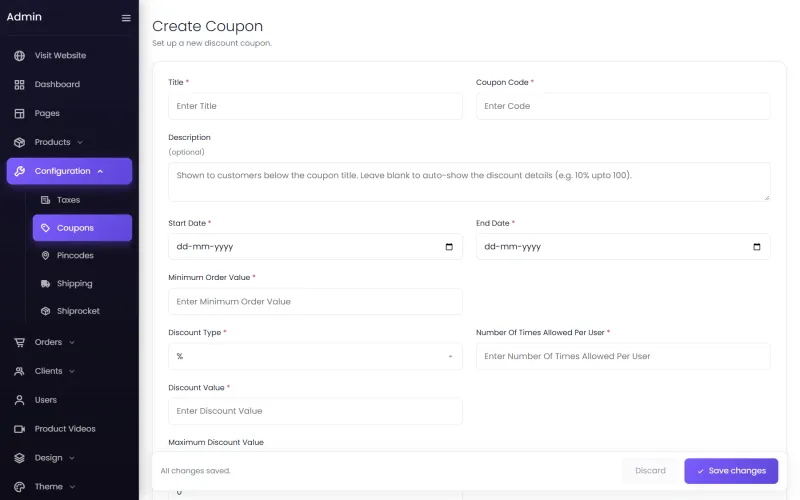Select Shipping under Configuration
Screen dimensions: 800x500
82,283
